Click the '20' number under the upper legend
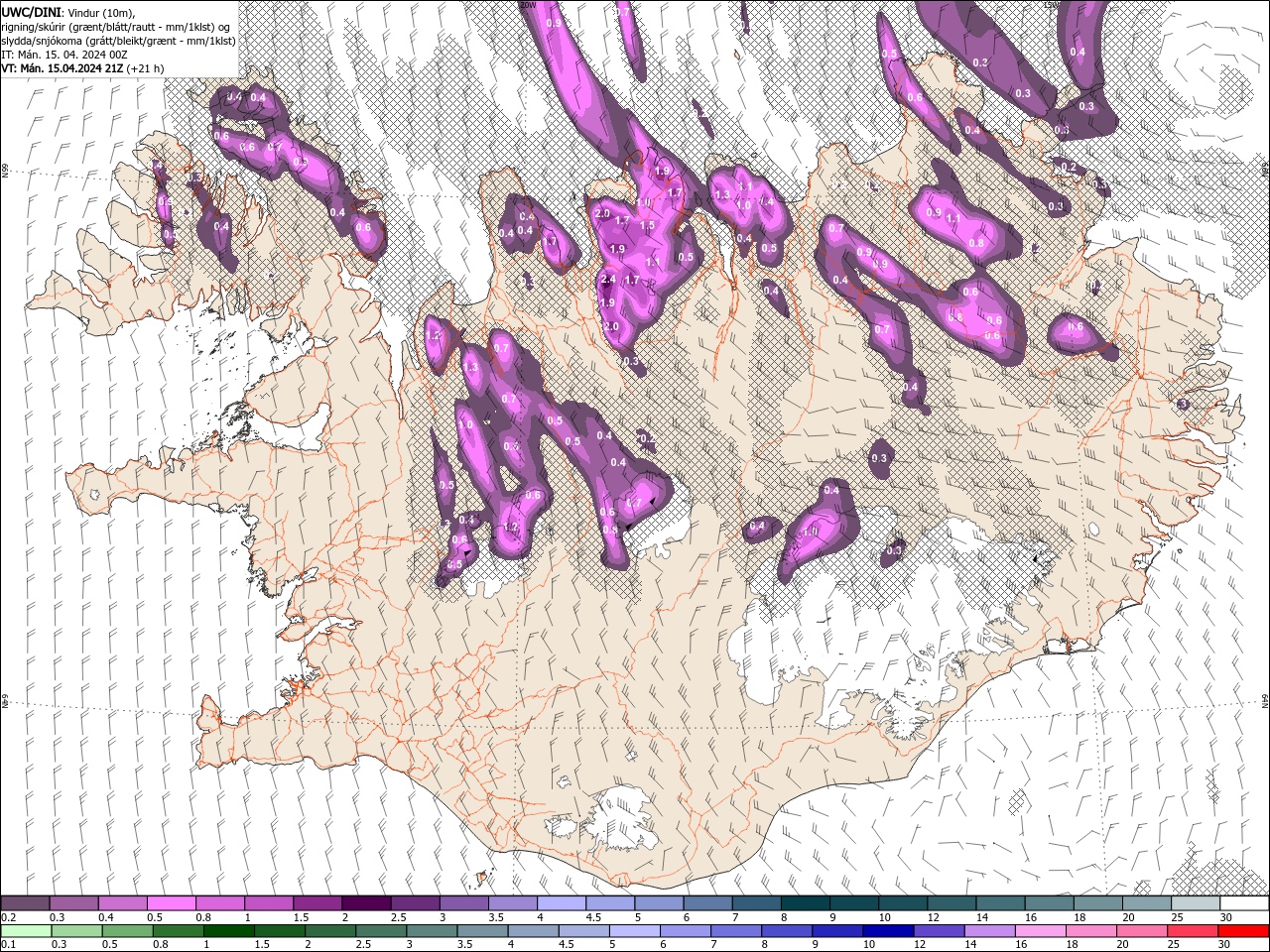The image size is (1270, 952). coord(1128,917)
